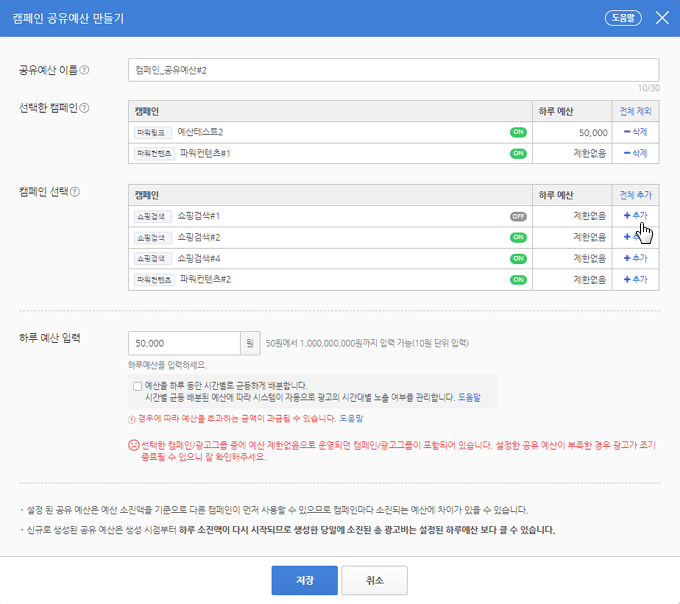Click help icon next to 공유예산 이름
This screenshot has width=680, height=604.
click(84, 70)
